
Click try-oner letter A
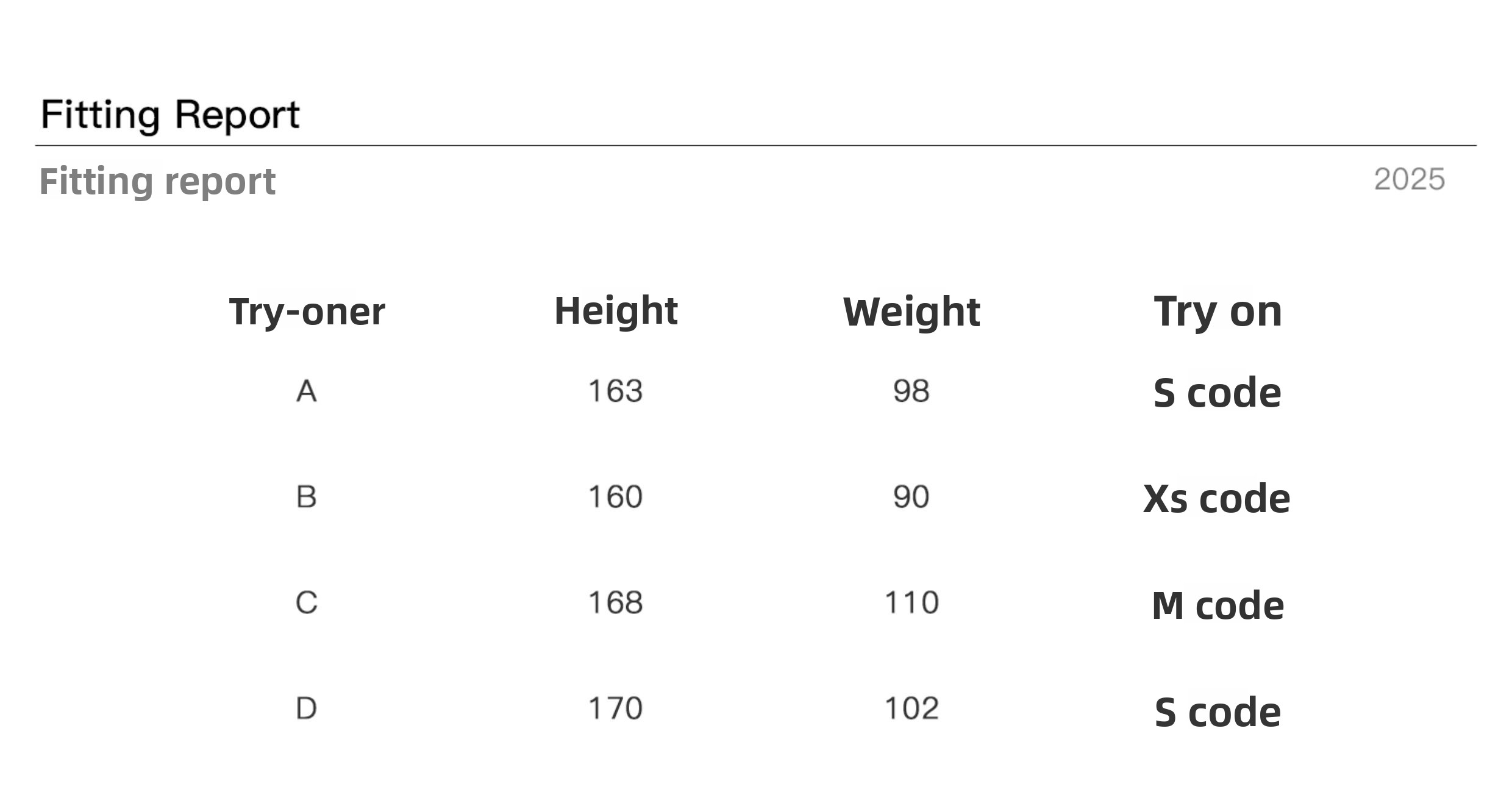[306, 391]
